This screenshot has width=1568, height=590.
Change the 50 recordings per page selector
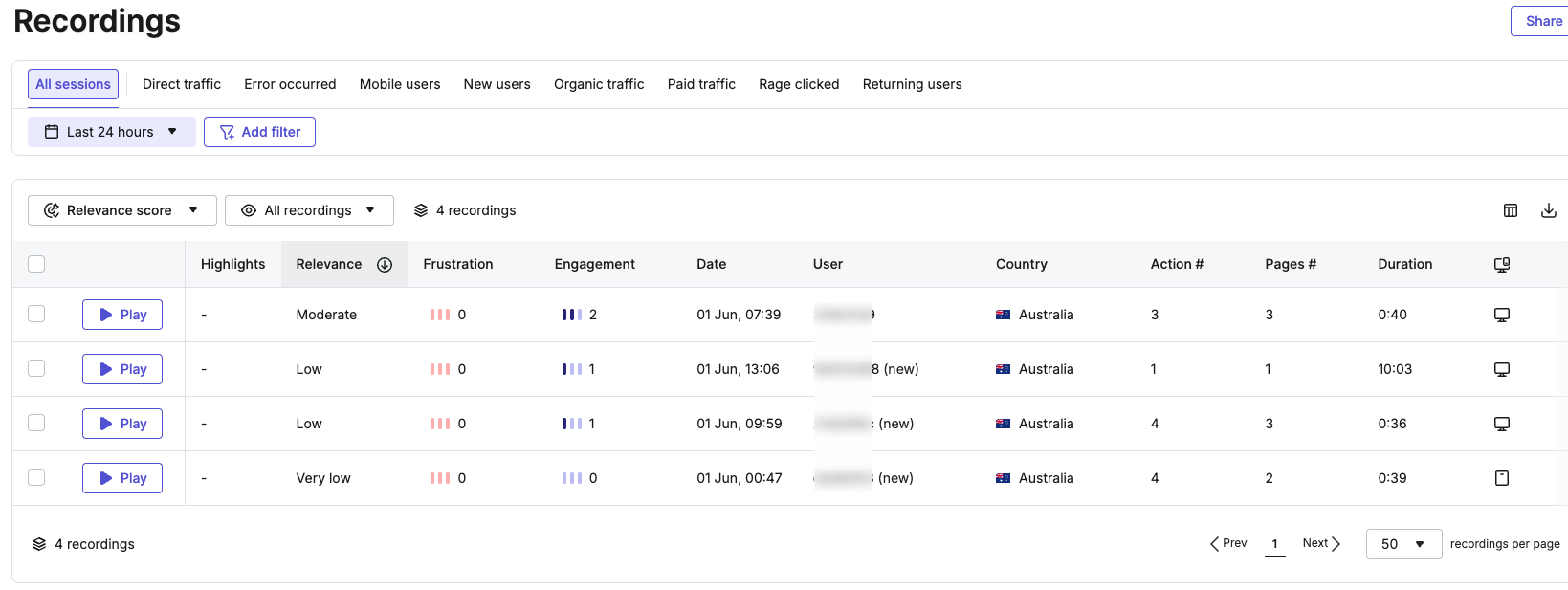click(x=1402, y=544)
